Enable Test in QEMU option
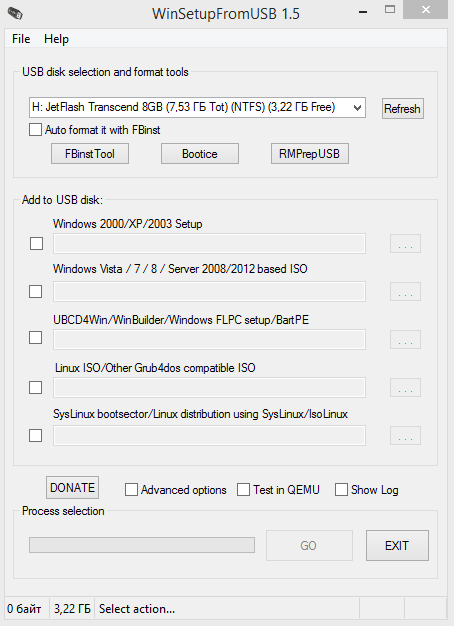Viewport: 454px width, 626px height. click(244, 490)
